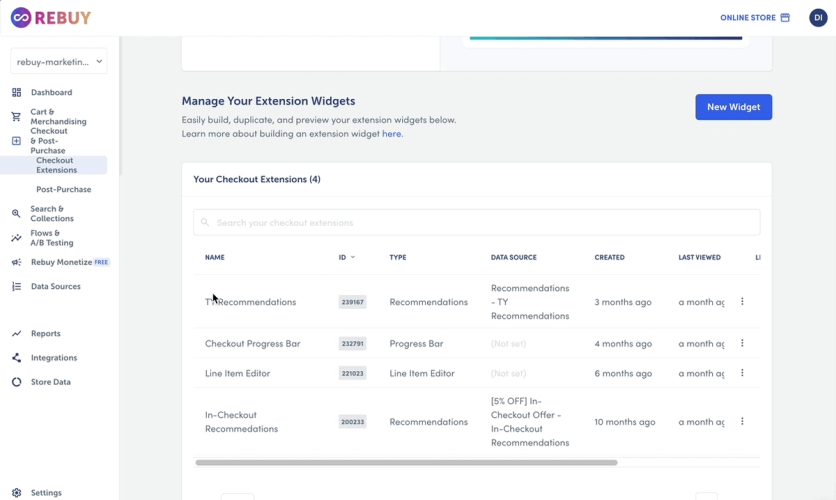Click the ID badge 221023
This screenshot has width=836, height=500.
pyautogui.click(x=352, y=373)
